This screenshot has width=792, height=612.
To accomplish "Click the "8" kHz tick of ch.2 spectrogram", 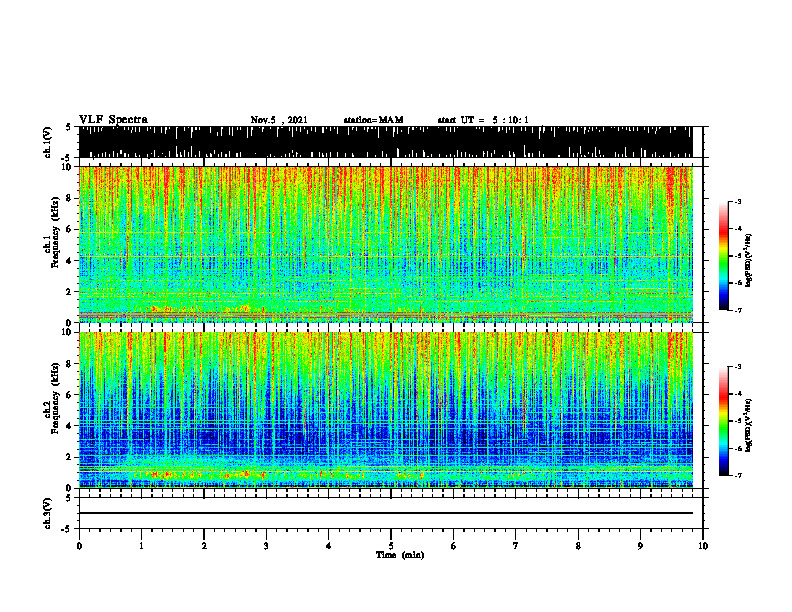I will point(69,363).
